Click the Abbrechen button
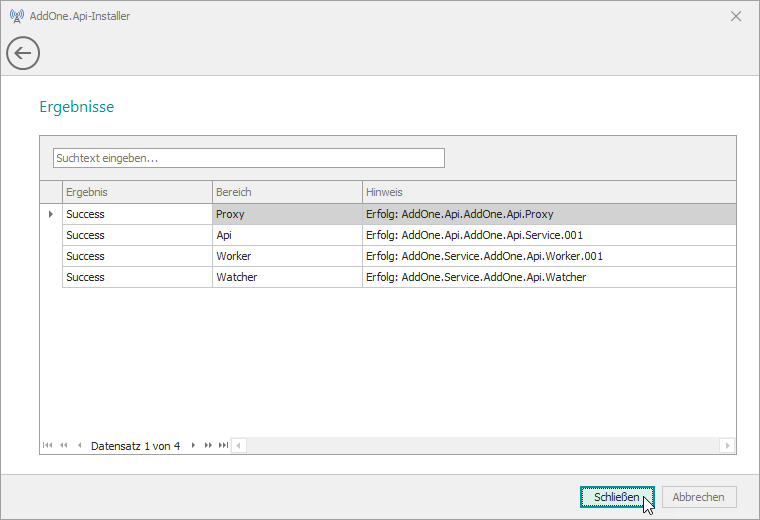 click(x=699, y=497)
